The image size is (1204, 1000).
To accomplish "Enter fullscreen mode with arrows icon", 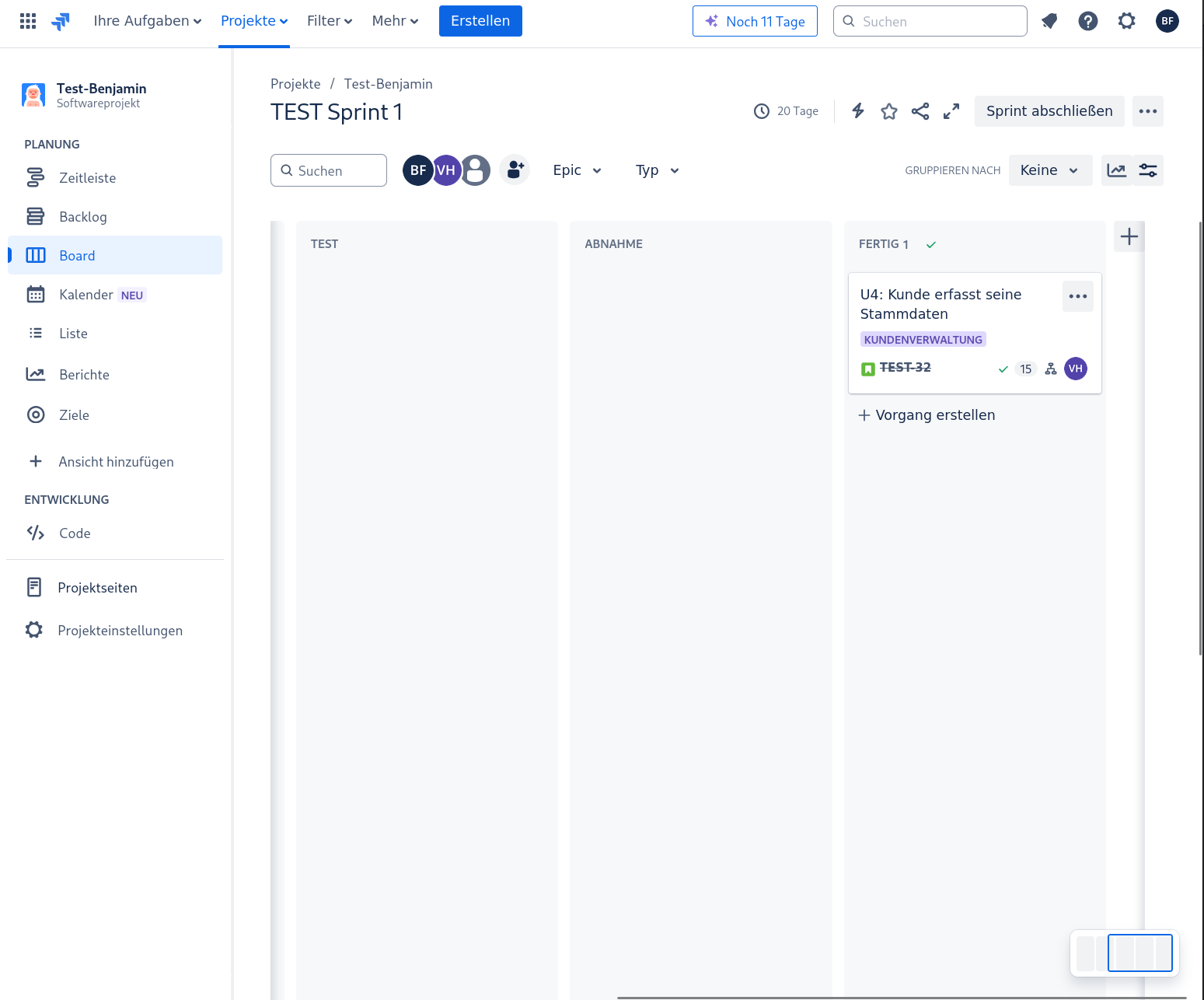I will 951,111.
